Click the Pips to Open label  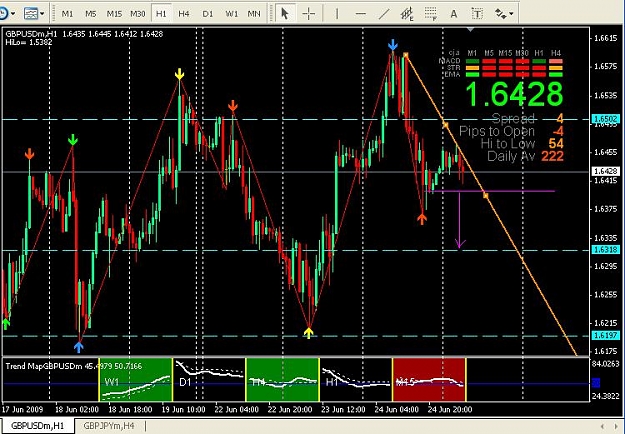[x=497, y=131]
